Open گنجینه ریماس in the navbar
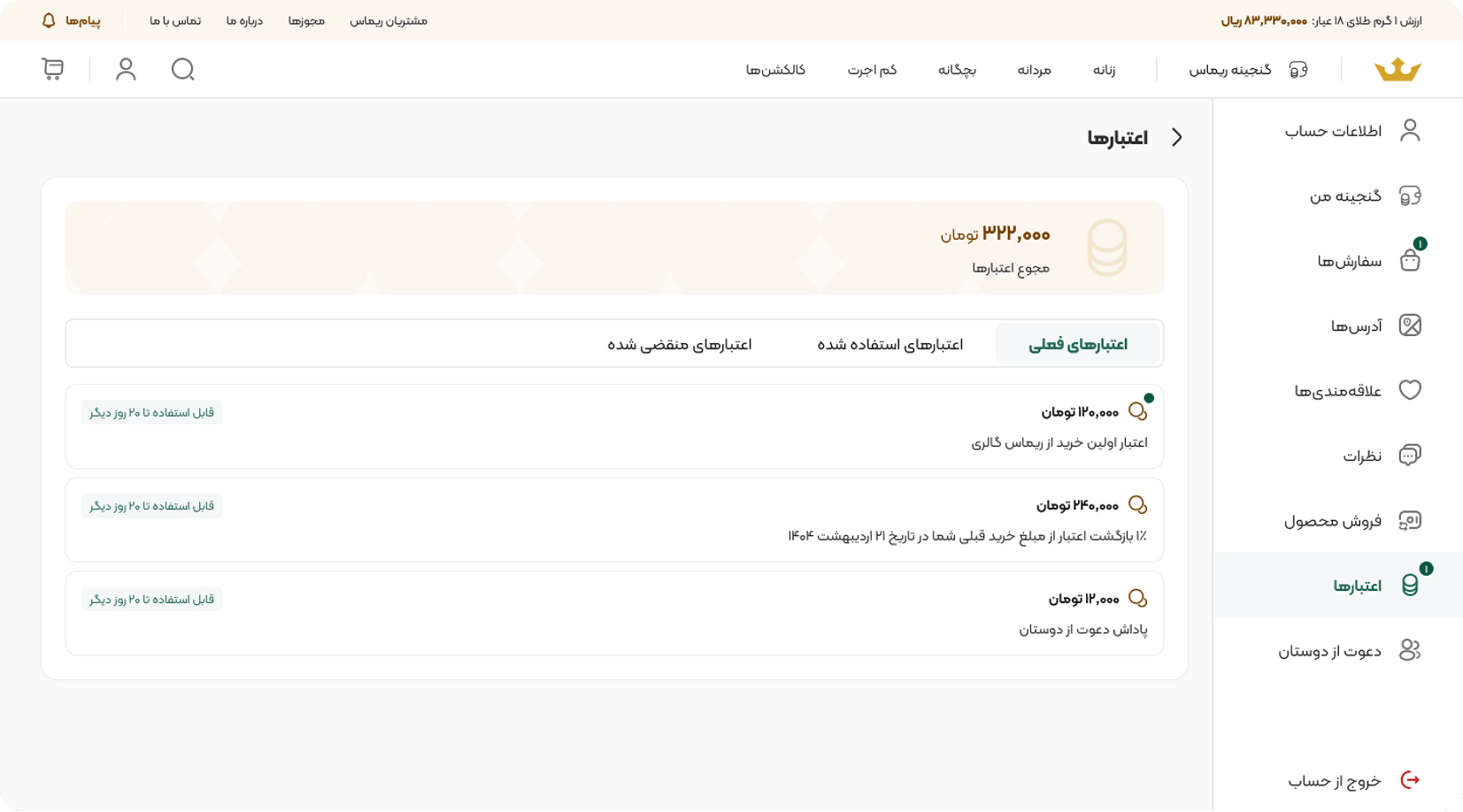 tap(1229, 70)
